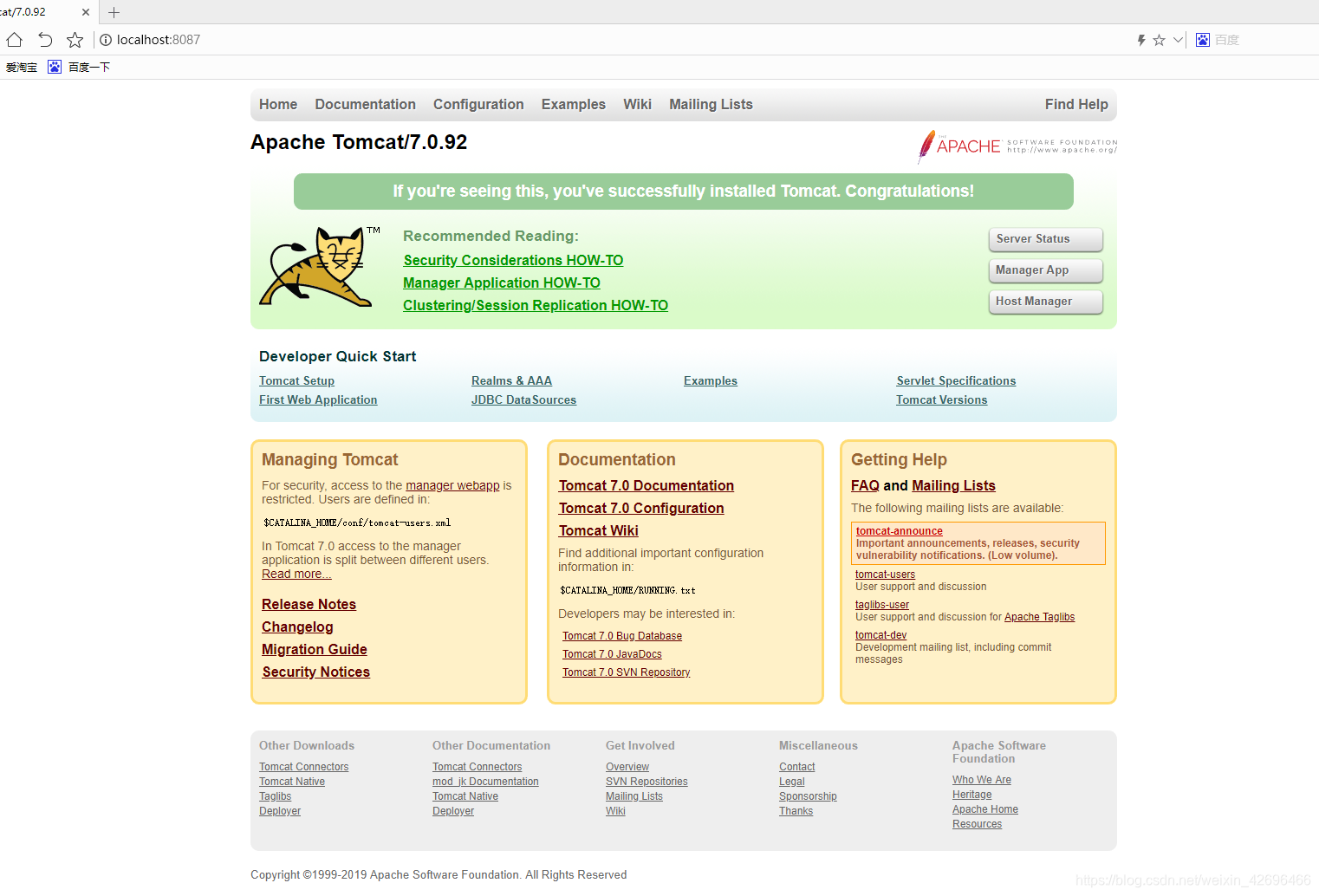The width and height of the screenshot is (1319, 896).
Task: Click the lightning speed-mode icon
Action: pyautogui.click(x=1141, y=40)
